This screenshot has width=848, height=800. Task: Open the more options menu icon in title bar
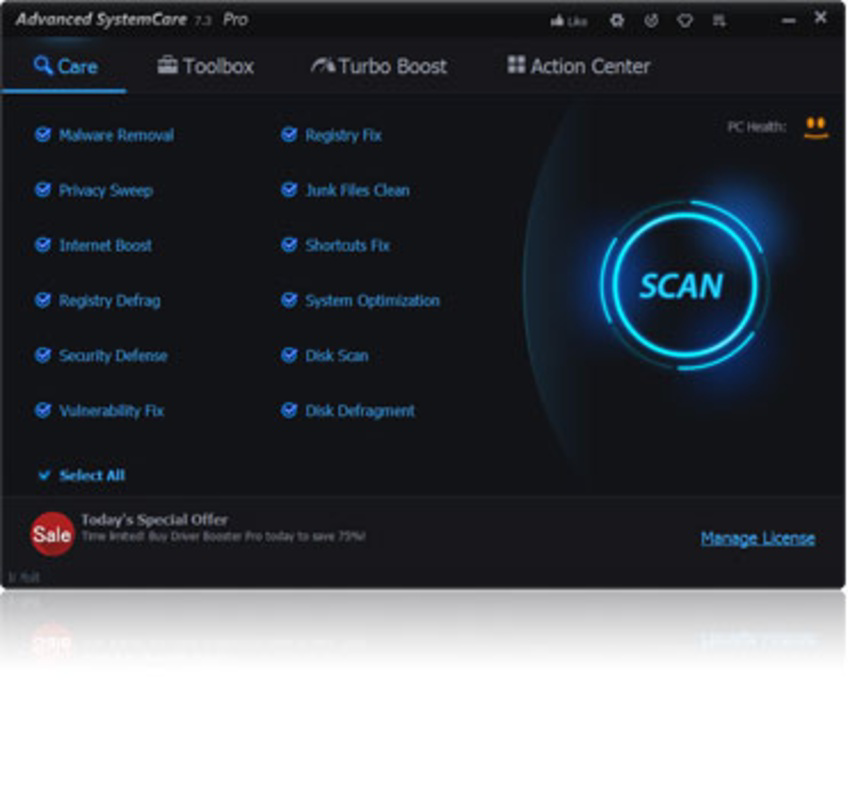(719, 21)
